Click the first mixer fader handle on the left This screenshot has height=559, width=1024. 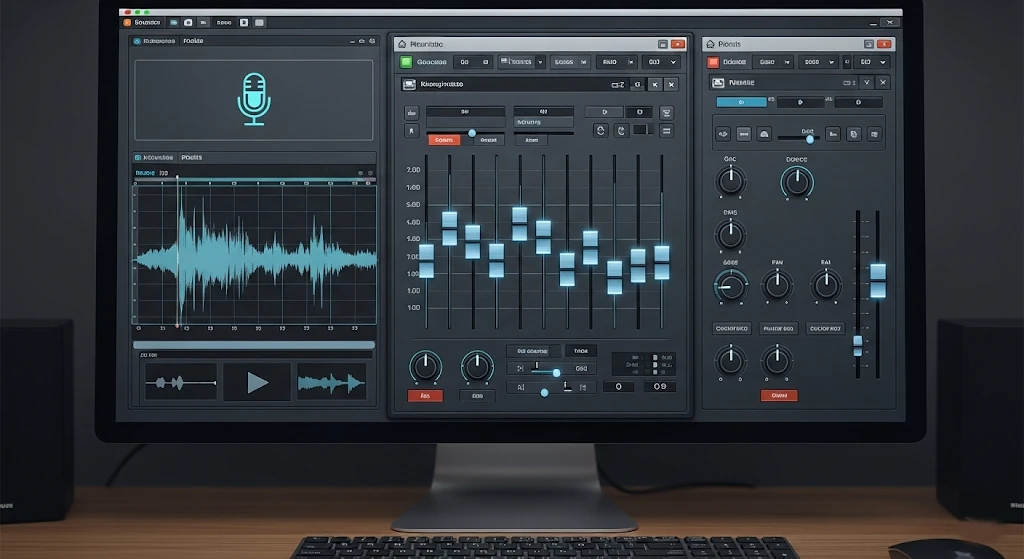(x=426, y=261)
